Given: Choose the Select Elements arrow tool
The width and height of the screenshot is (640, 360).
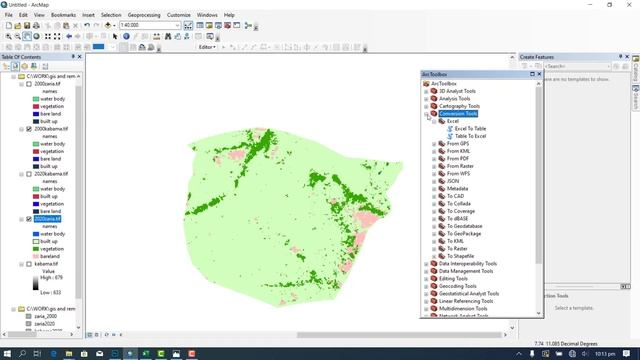Looking at the screenshot, I should point(115,37).
